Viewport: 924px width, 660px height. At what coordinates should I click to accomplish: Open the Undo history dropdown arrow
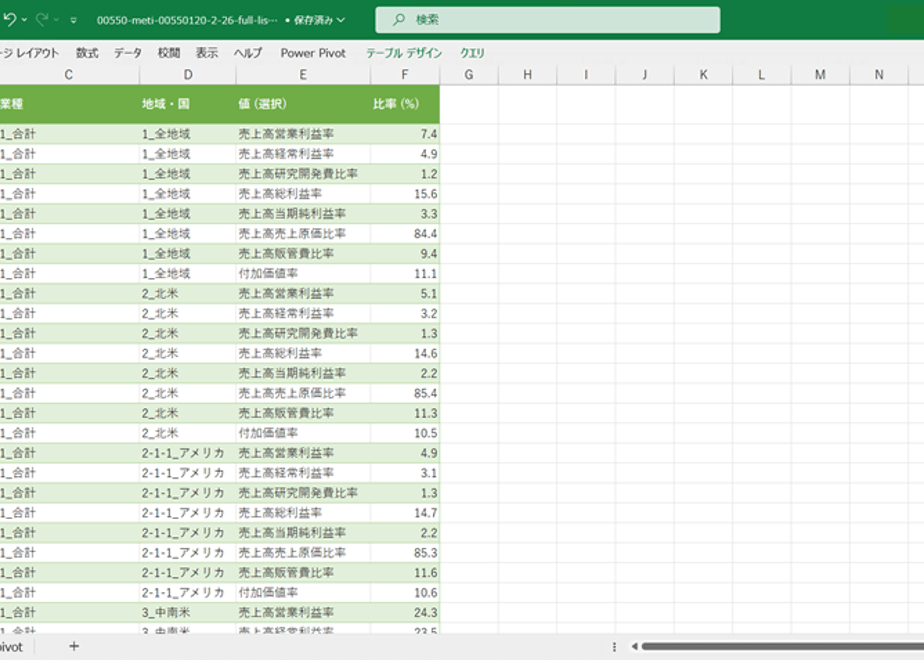coord(24,20)
